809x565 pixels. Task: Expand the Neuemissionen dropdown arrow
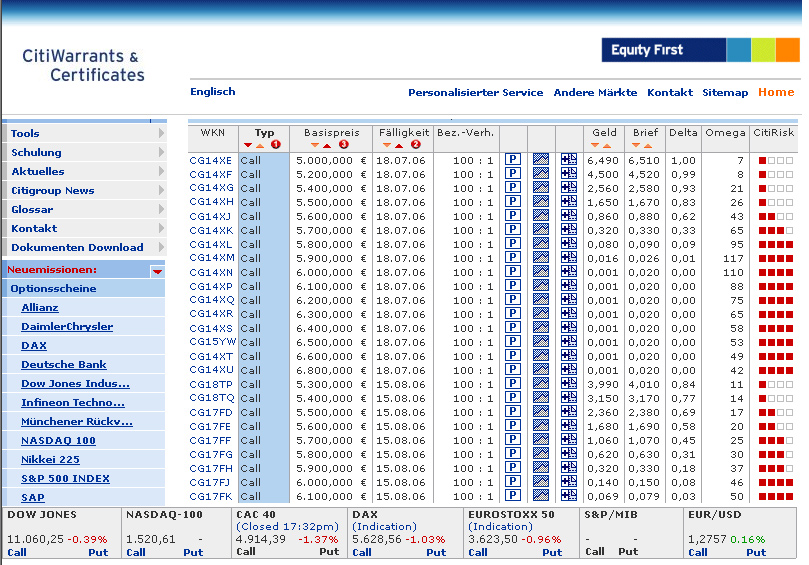[157, 270]
